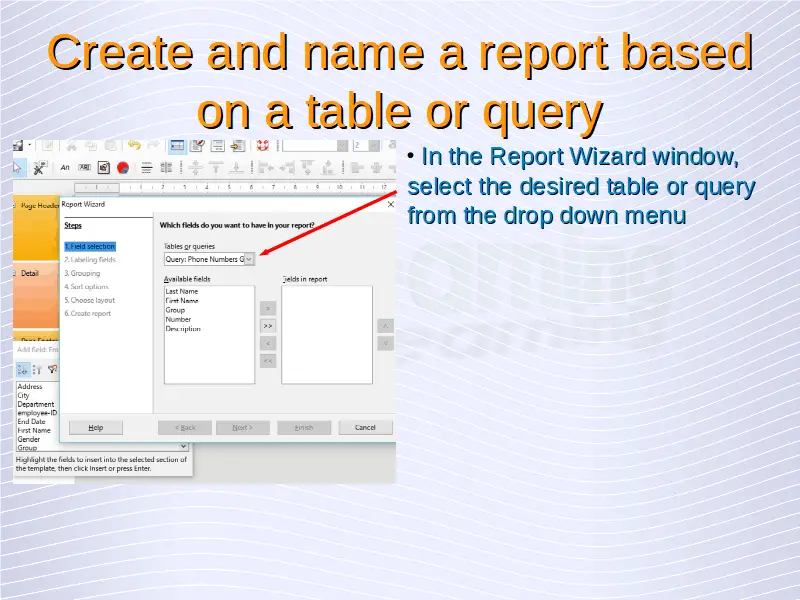The image size is (800, 600).
Task: Close the Report Wizard dialog
Action: [x=391, y=204]
